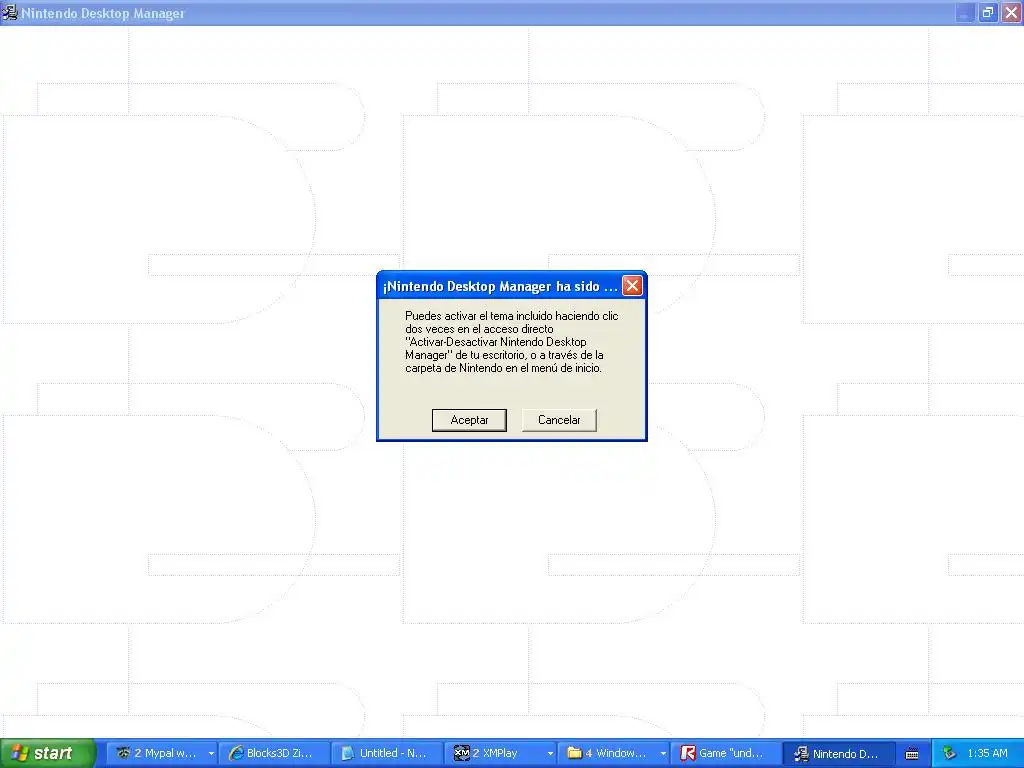Screen dimensions: 1024x768
Task: Click the dialog title "¡Nintendo Desktop Manager ha sido"
Action: 500,286
